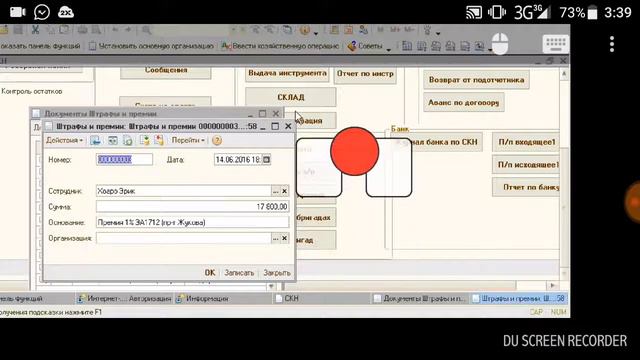Image resolution: width=640 pixels, height=360 pixels.
Task: Clear the Сотрудник field with X
Action: point(284,191)
